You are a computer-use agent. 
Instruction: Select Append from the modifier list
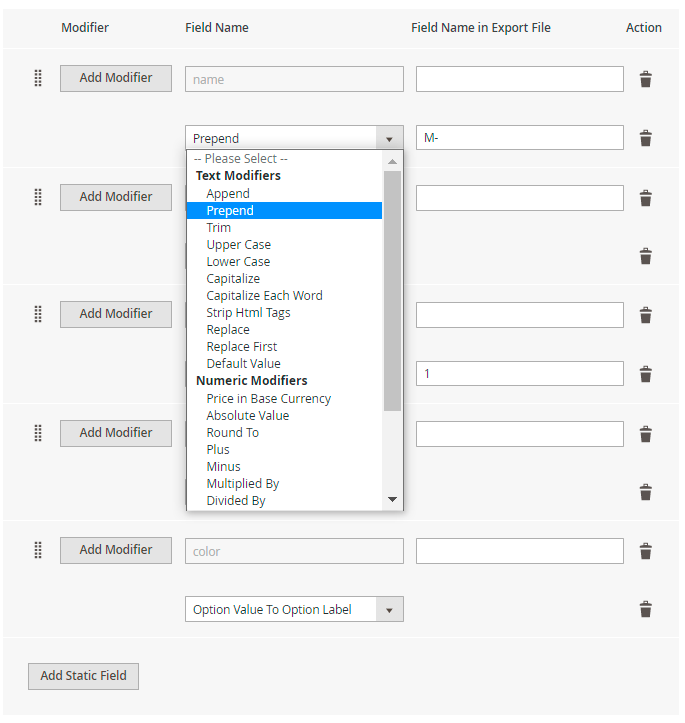228,194
